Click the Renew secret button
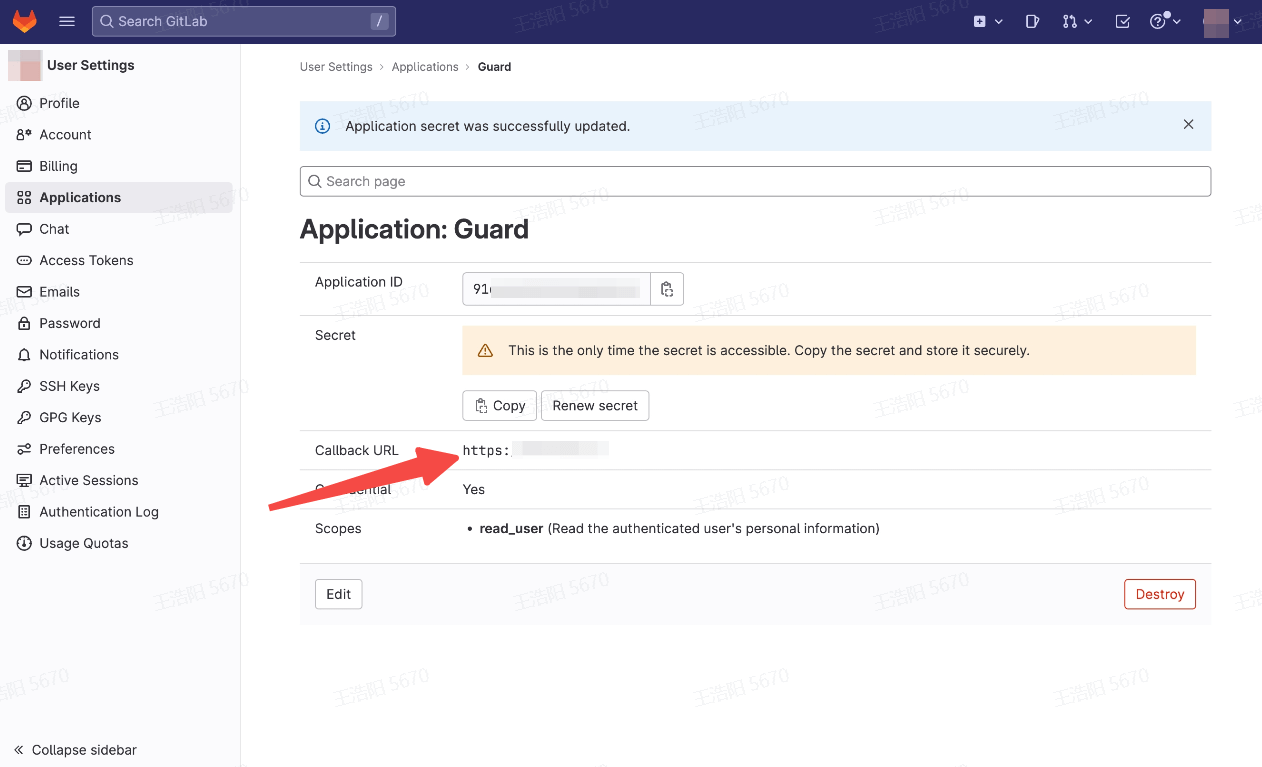 pyautogui.click(x=595, y=406)
